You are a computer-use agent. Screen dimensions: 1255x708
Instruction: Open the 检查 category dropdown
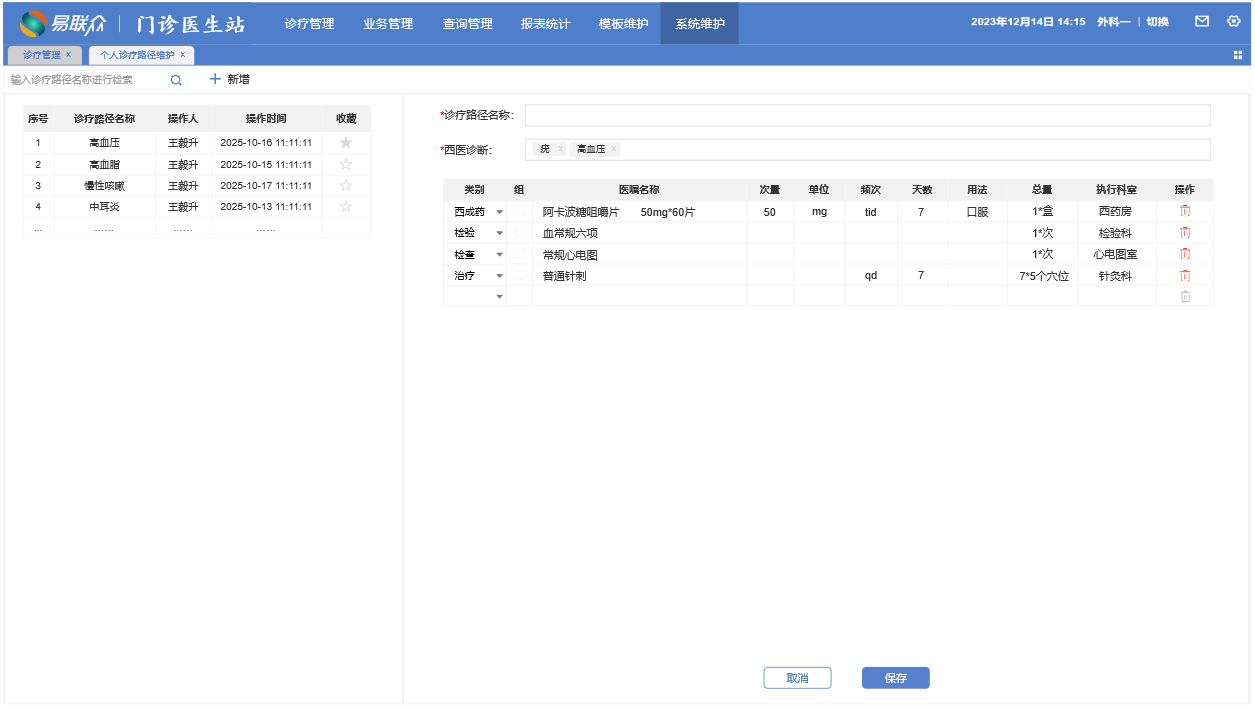(499, 255)
